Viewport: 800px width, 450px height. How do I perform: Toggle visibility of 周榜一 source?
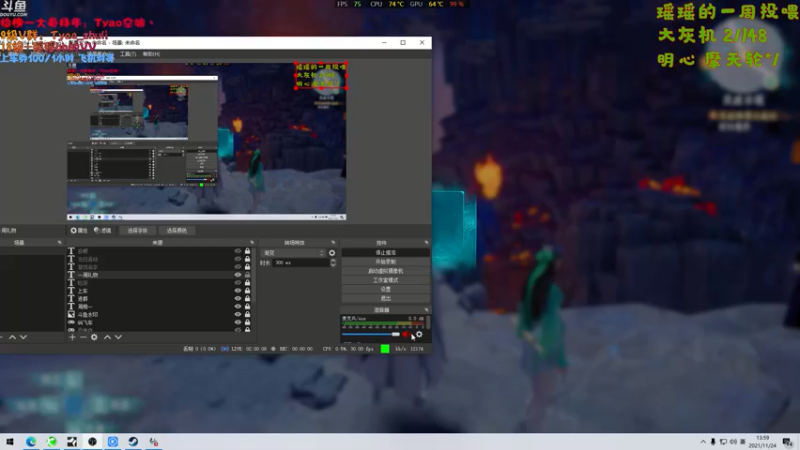click(x=238, y=307)
